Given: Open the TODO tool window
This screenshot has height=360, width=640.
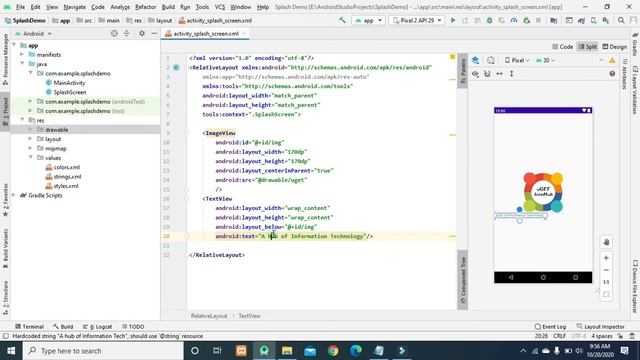Looking at the screenshot, I should click(x=133, y=327).
